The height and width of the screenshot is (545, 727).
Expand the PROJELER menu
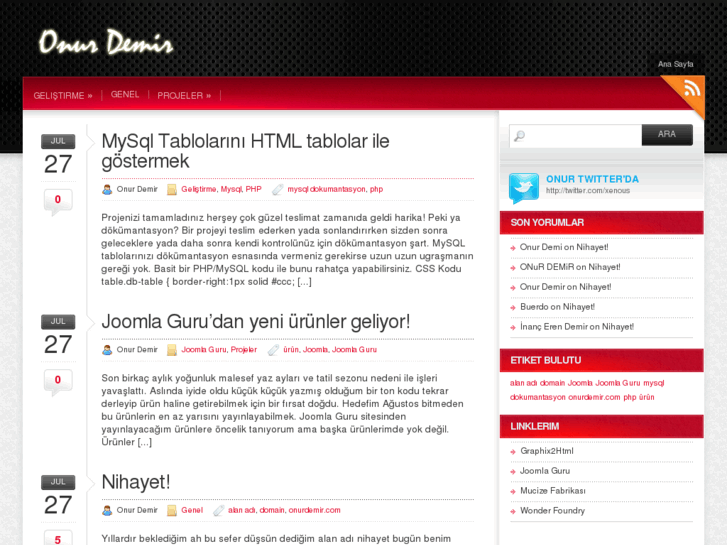click(184, 96)
